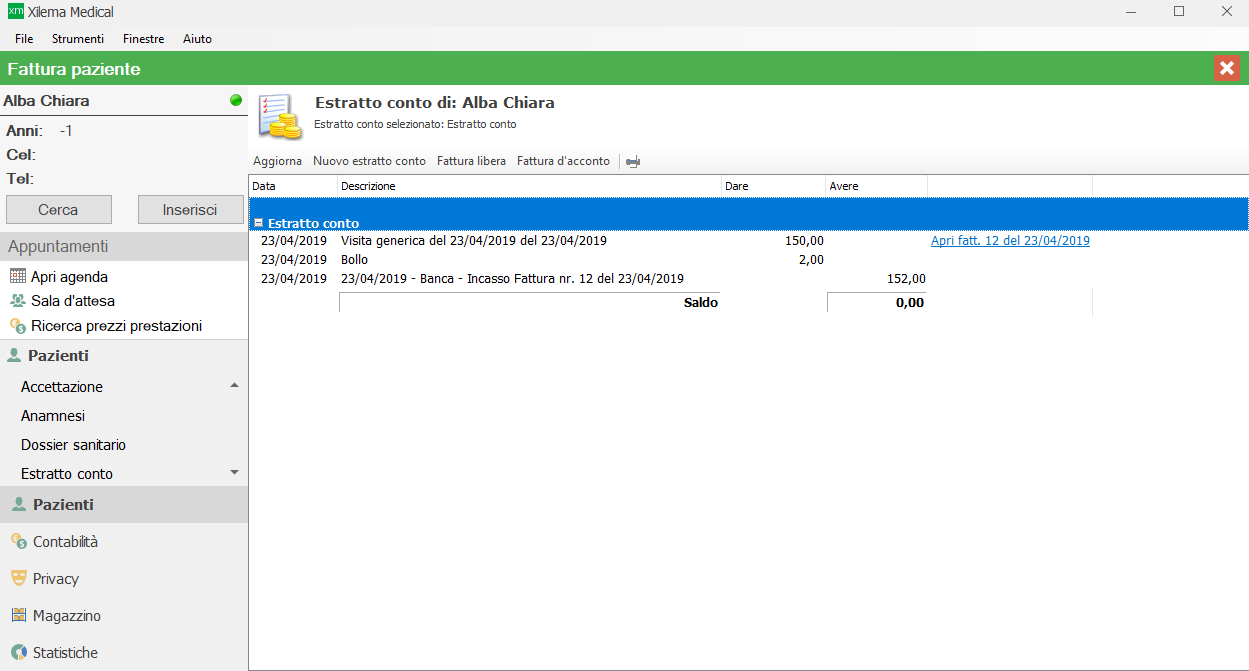Collapse the Estratto conto group row
1249x671 pixels.
point(258,223)
